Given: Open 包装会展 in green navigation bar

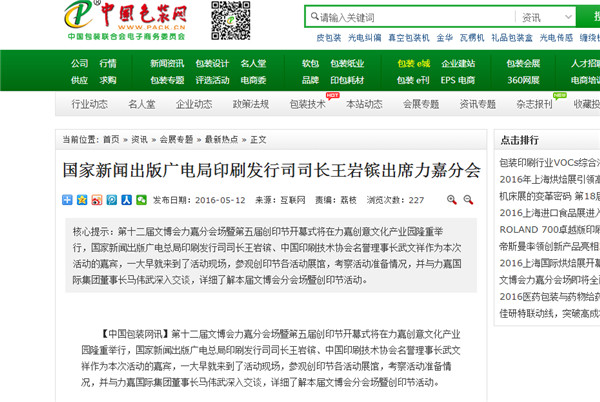Looking at the screenshot, I should [523, 63].
